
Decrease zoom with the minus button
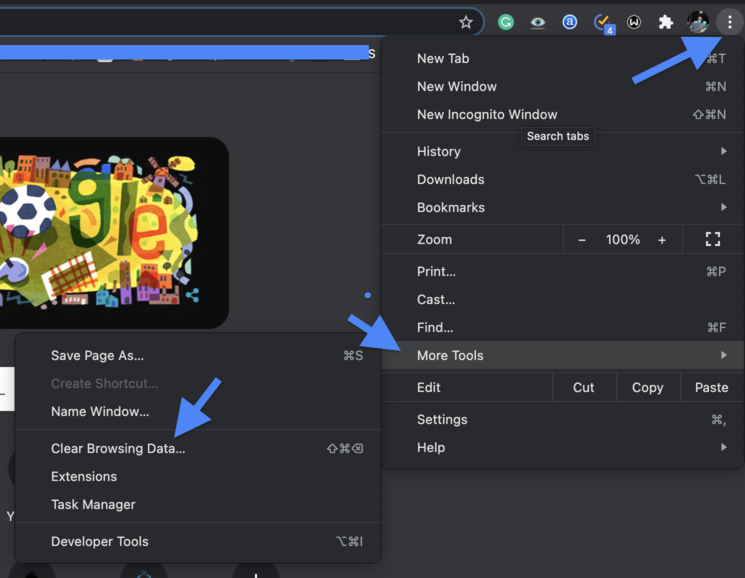[x=582, y=240]
